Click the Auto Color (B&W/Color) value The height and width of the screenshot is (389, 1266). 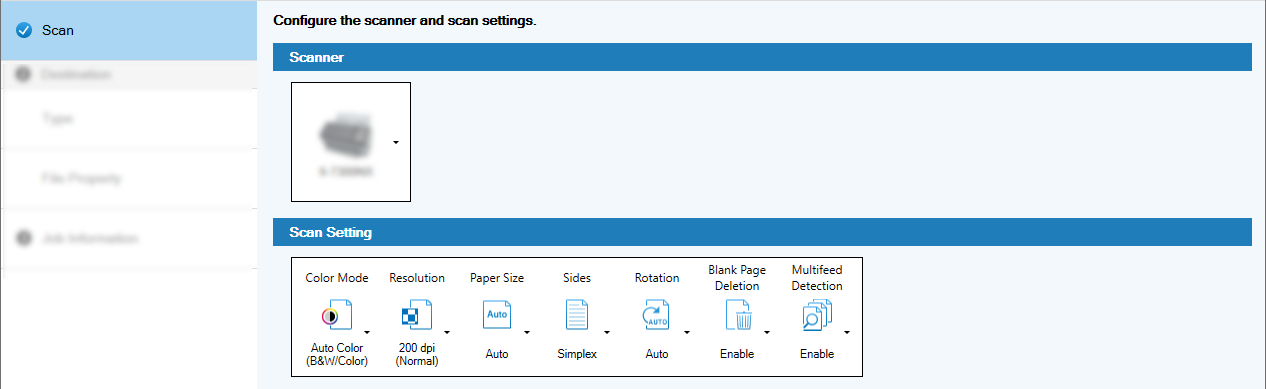pyautogui.click(x=337, y=355)
